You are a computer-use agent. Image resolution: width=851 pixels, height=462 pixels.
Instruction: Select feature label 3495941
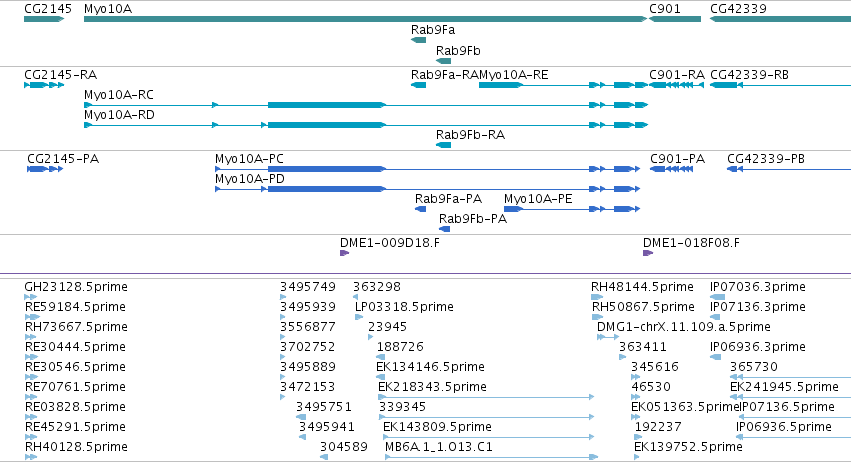327,427
